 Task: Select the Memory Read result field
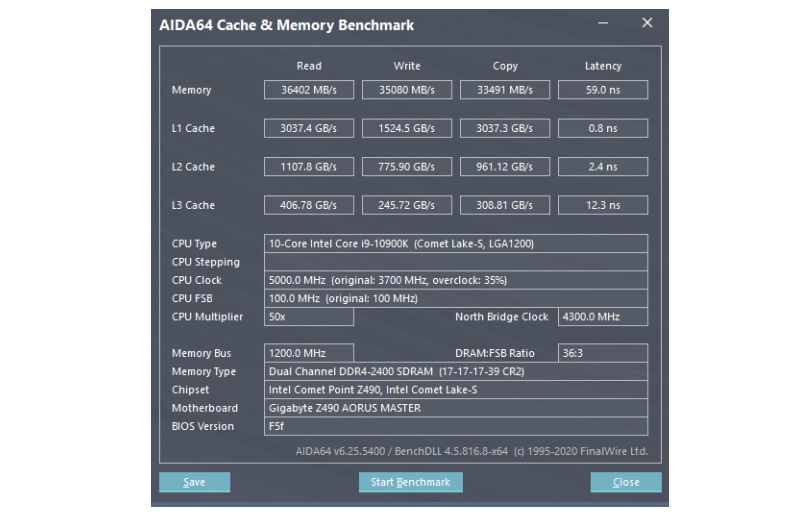[308, 90]
